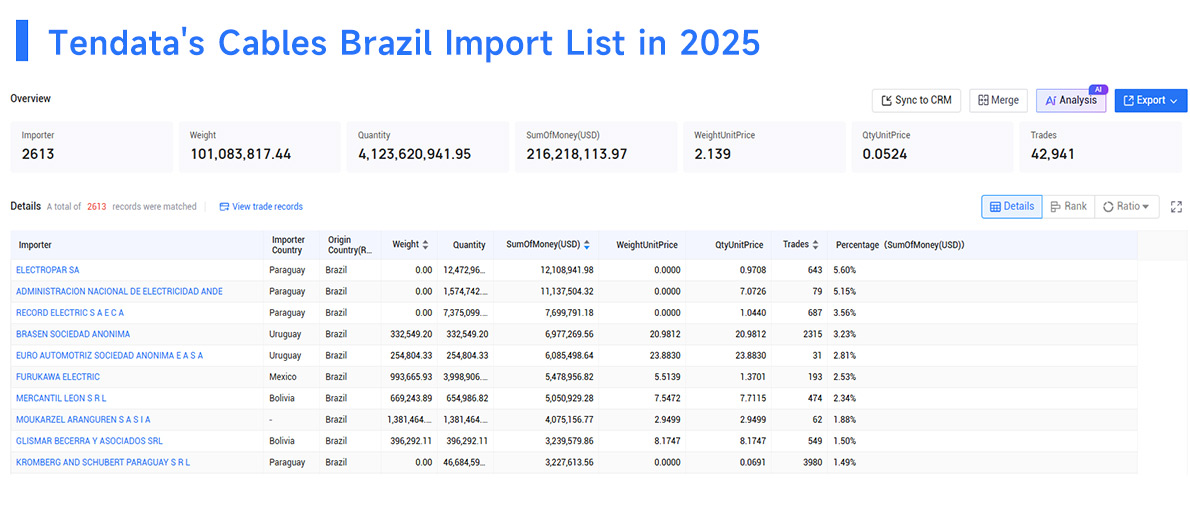This screenshot has height=510, width=1190.
Task: Sort by the Weight column arrows
Action: pos(425,245)
